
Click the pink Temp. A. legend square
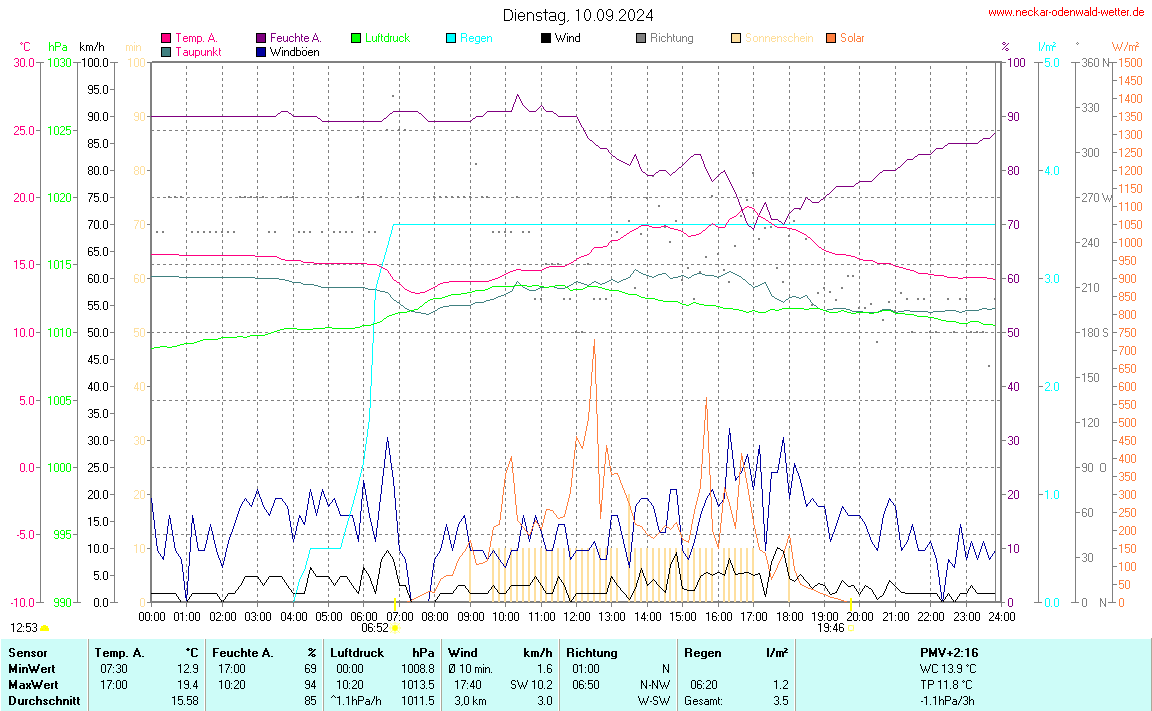[166, 38]
